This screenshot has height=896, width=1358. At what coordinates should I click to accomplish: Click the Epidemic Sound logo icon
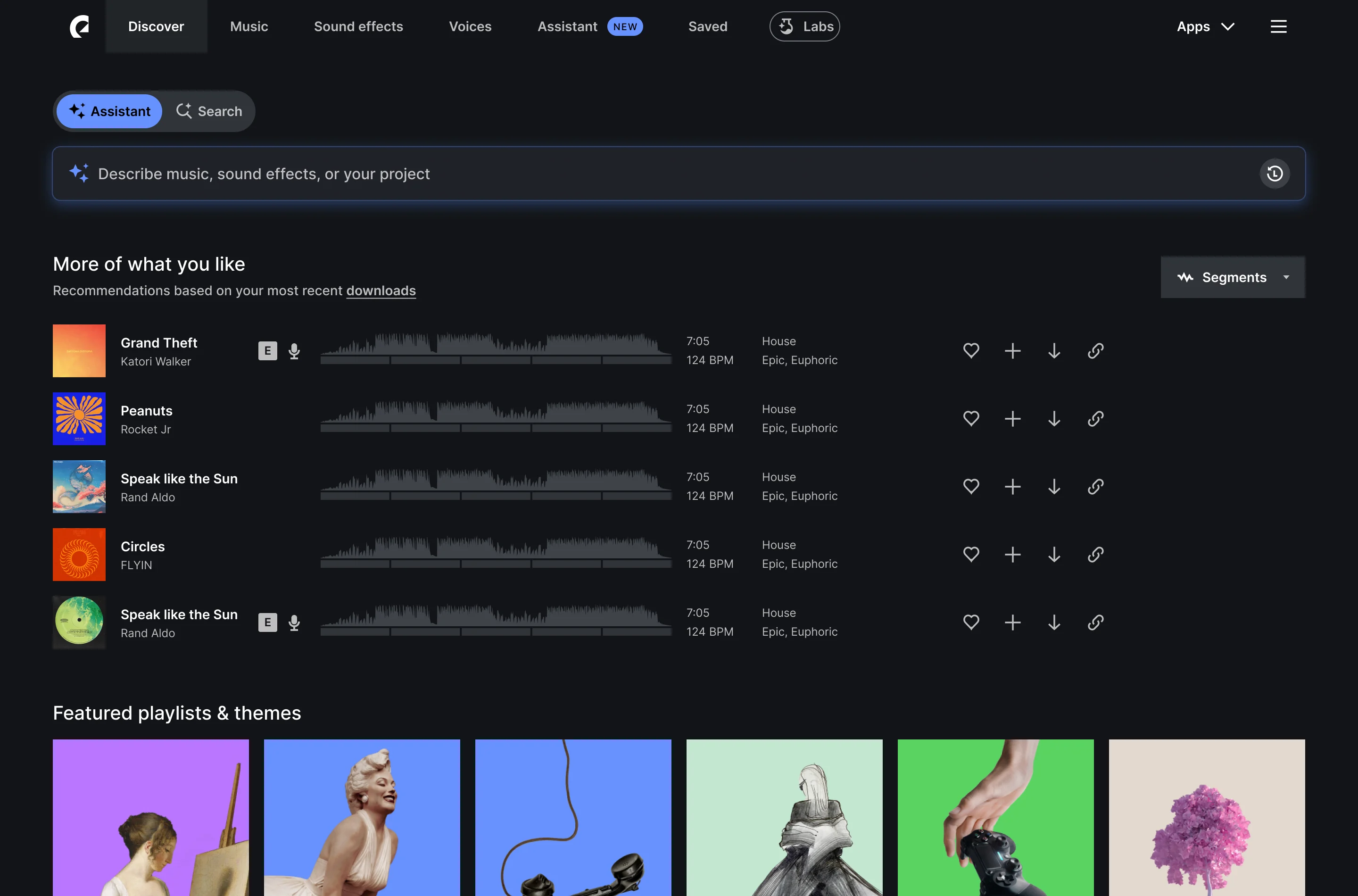click(79, 26)
